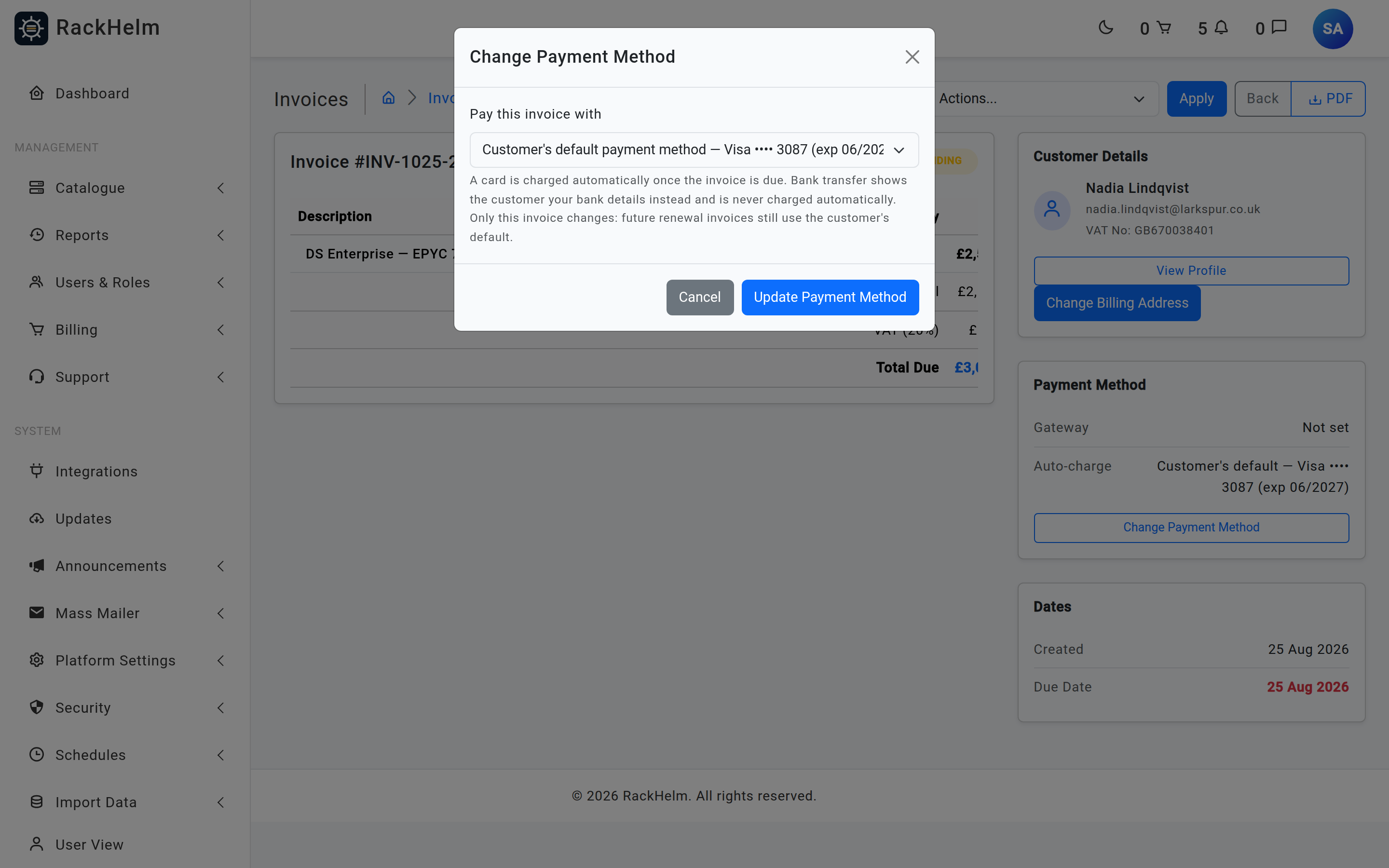
Task: Toggle dark mode moon icon
Action: (1105, 27)
